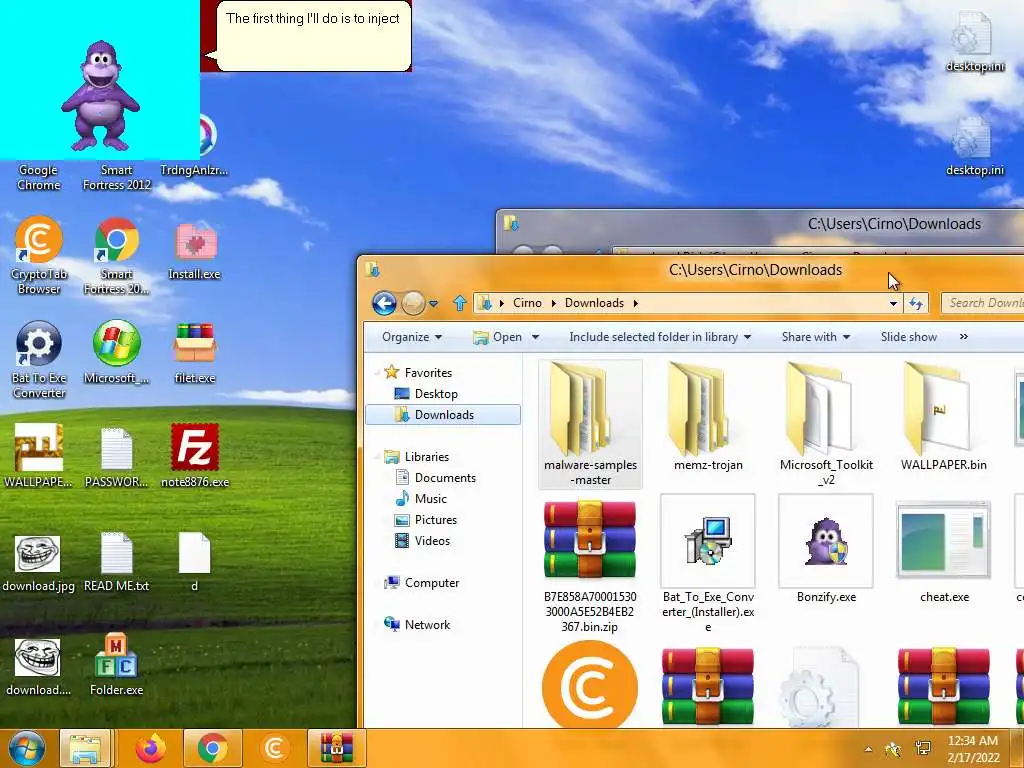Select the PASSWOR... text file icon
1024x768 pixels.
tap(116, 456)
